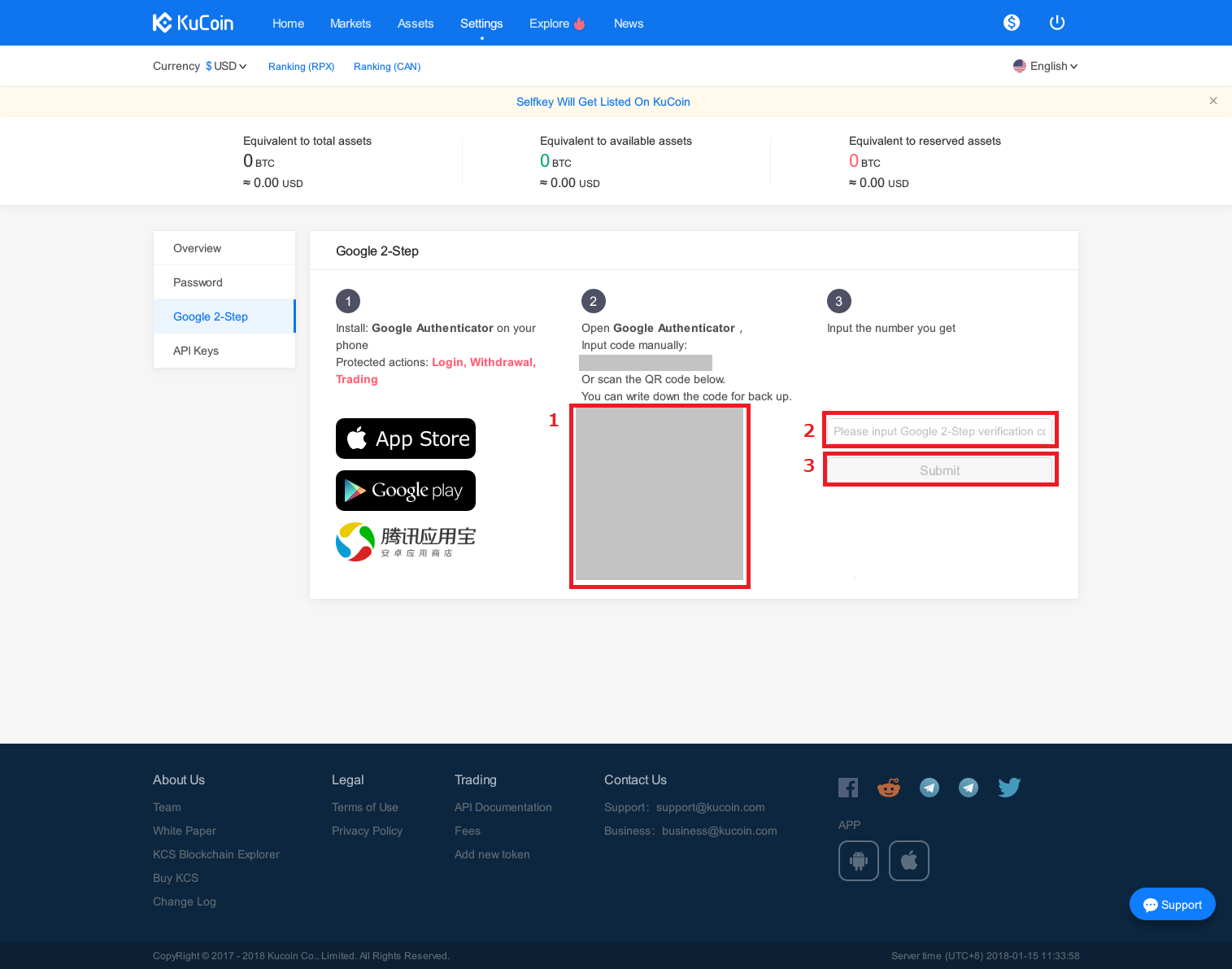Open the Team footer link
Screen dimensions: 1232x969
pyautogui.click(x=167, y=807)
